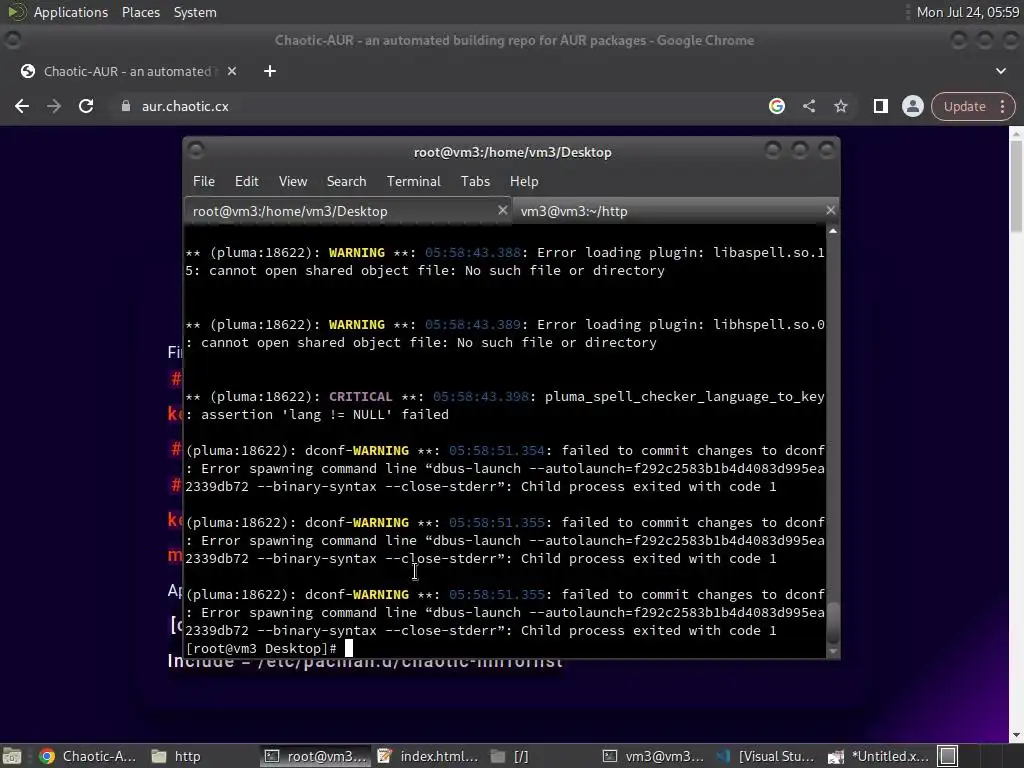Switch to vm3@vm3 terminal taskbar item
Screen dimensions: 1024x768
tap(653, 756)
